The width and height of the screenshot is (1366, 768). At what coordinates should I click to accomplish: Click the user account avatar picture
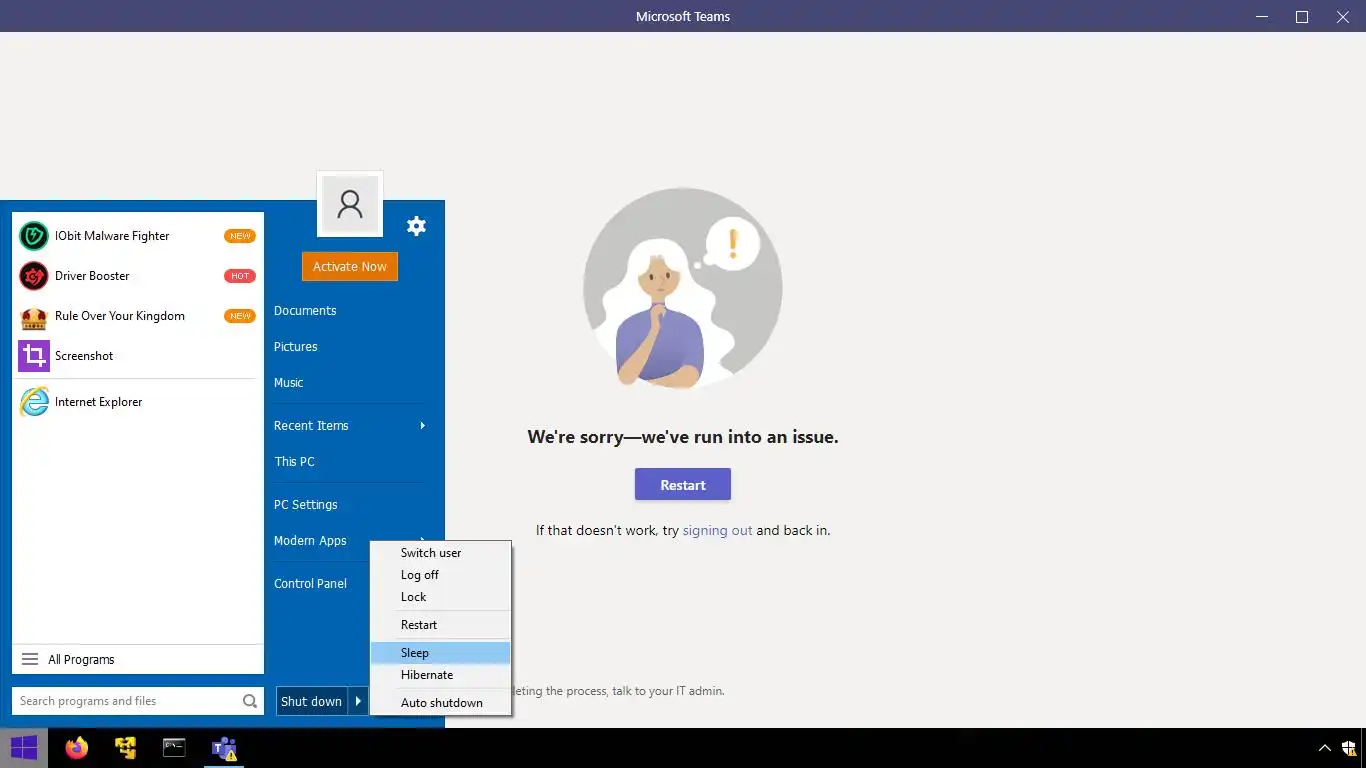tap(350, 204)
